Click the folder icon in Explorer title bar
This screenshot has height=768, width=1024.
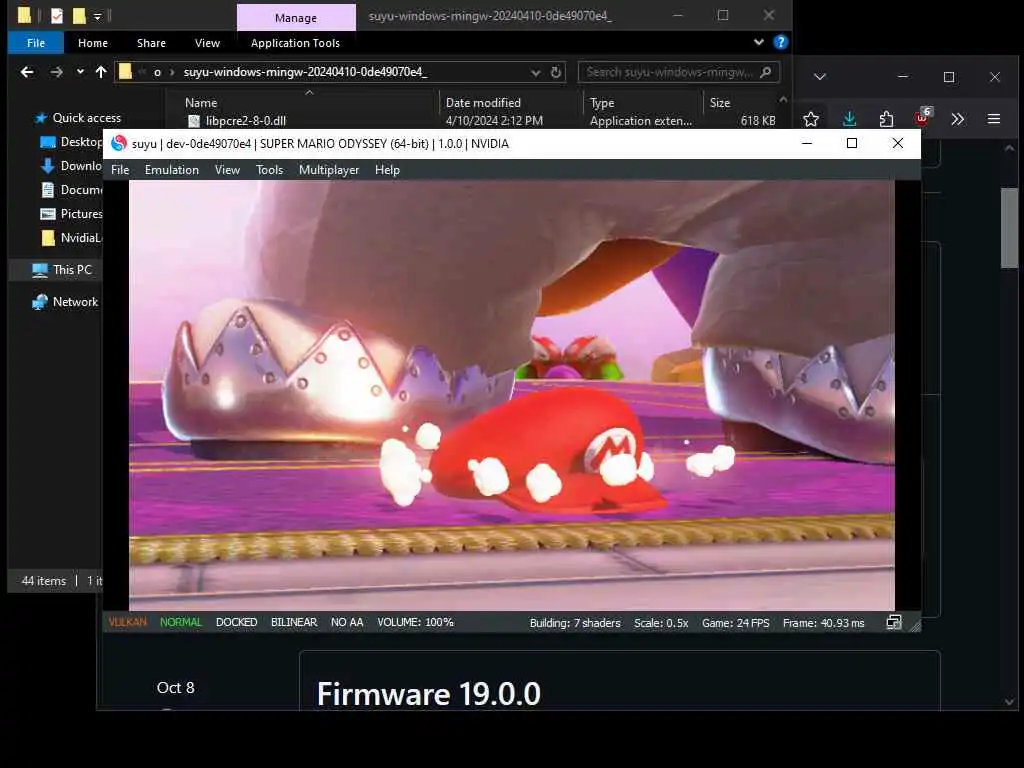(24, 15)
